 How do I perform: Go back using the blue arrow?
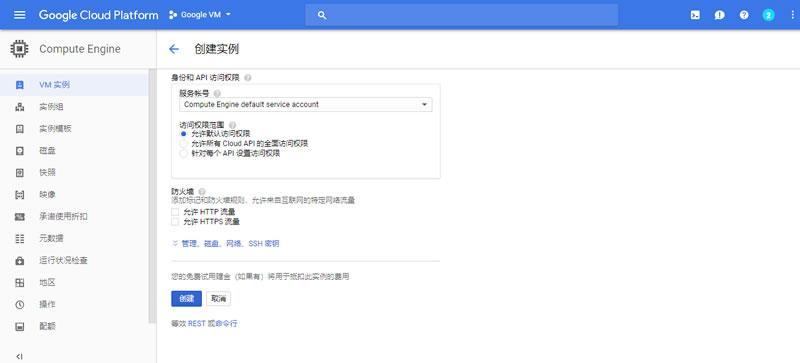coord(174,49)
